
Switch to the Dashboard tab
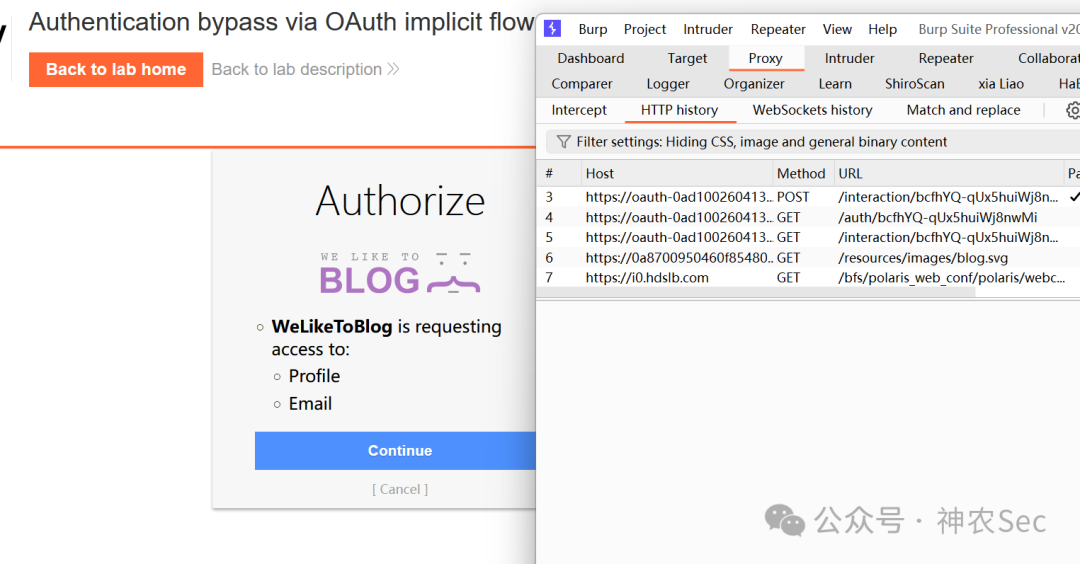590,58
